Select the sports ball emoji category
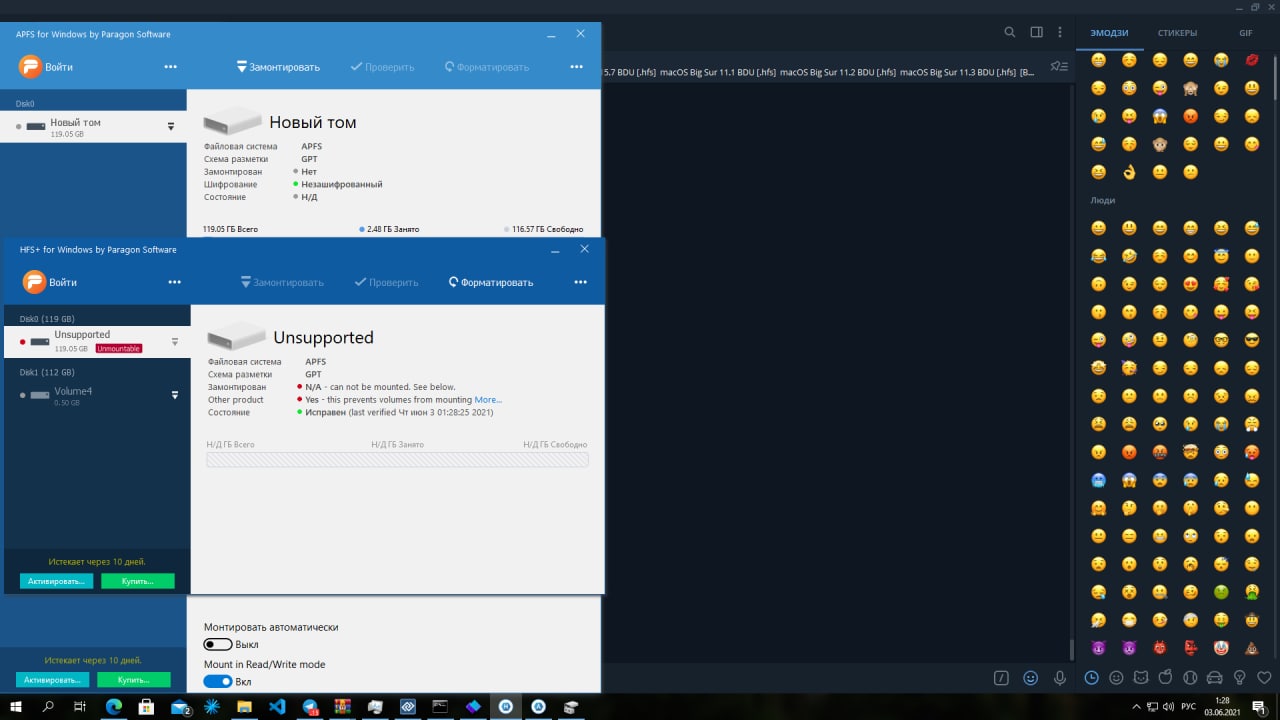The width and height of the screenshot is (1280, 720). pos(1190,678)
